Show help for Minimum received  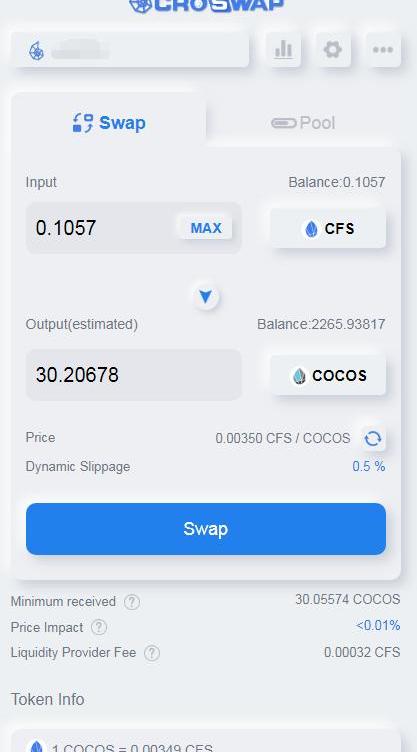132,602
